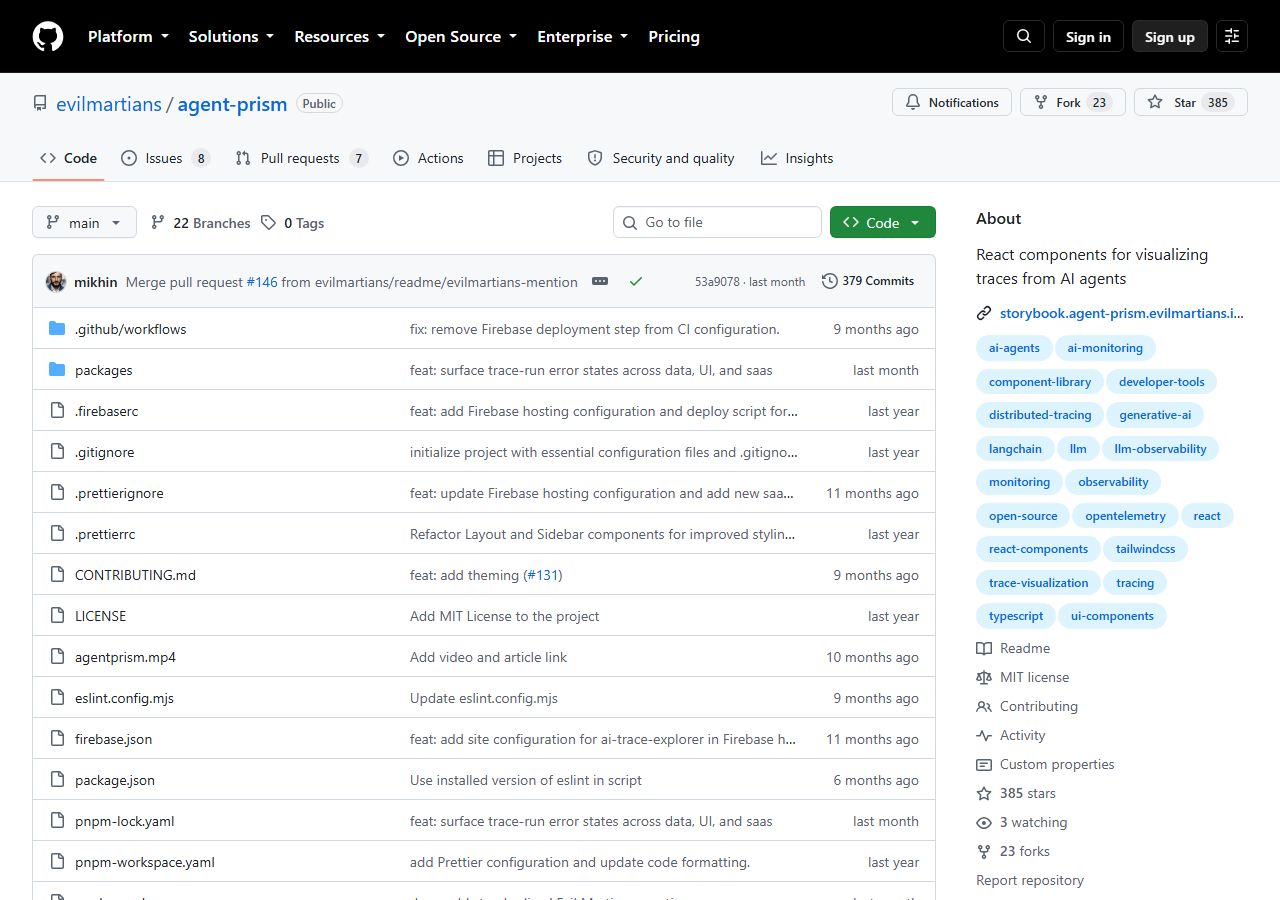1280x900 pixels.
Task: View the 379 Commits history link
Action: (868, 281)
